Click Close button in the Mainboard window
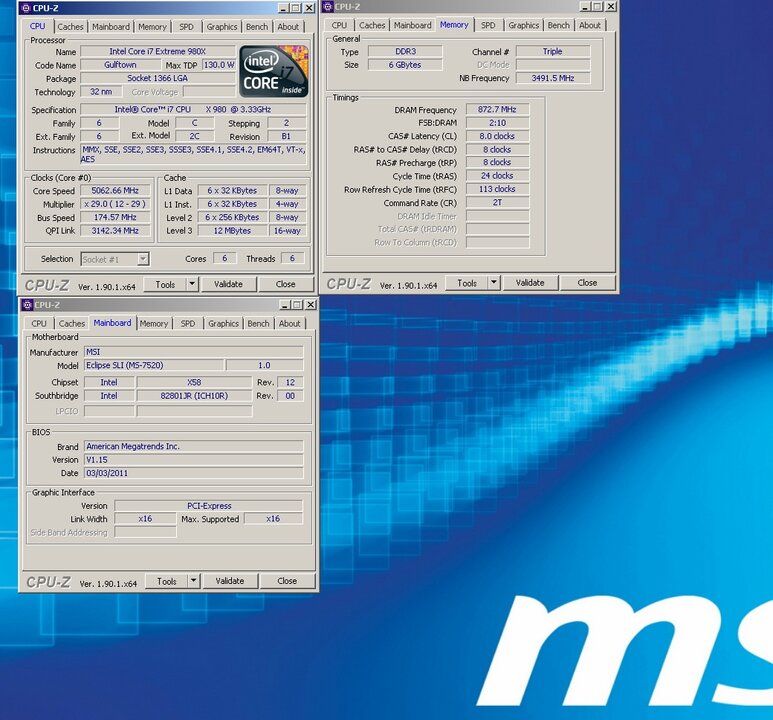 [x=287, y=581]
